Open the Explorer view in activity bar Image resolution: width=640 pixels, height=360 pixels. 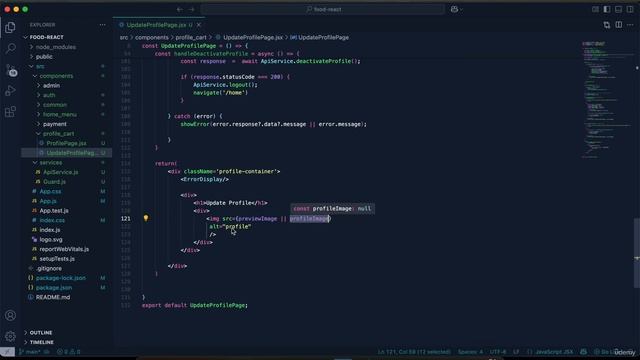click(x=10, y=28)
